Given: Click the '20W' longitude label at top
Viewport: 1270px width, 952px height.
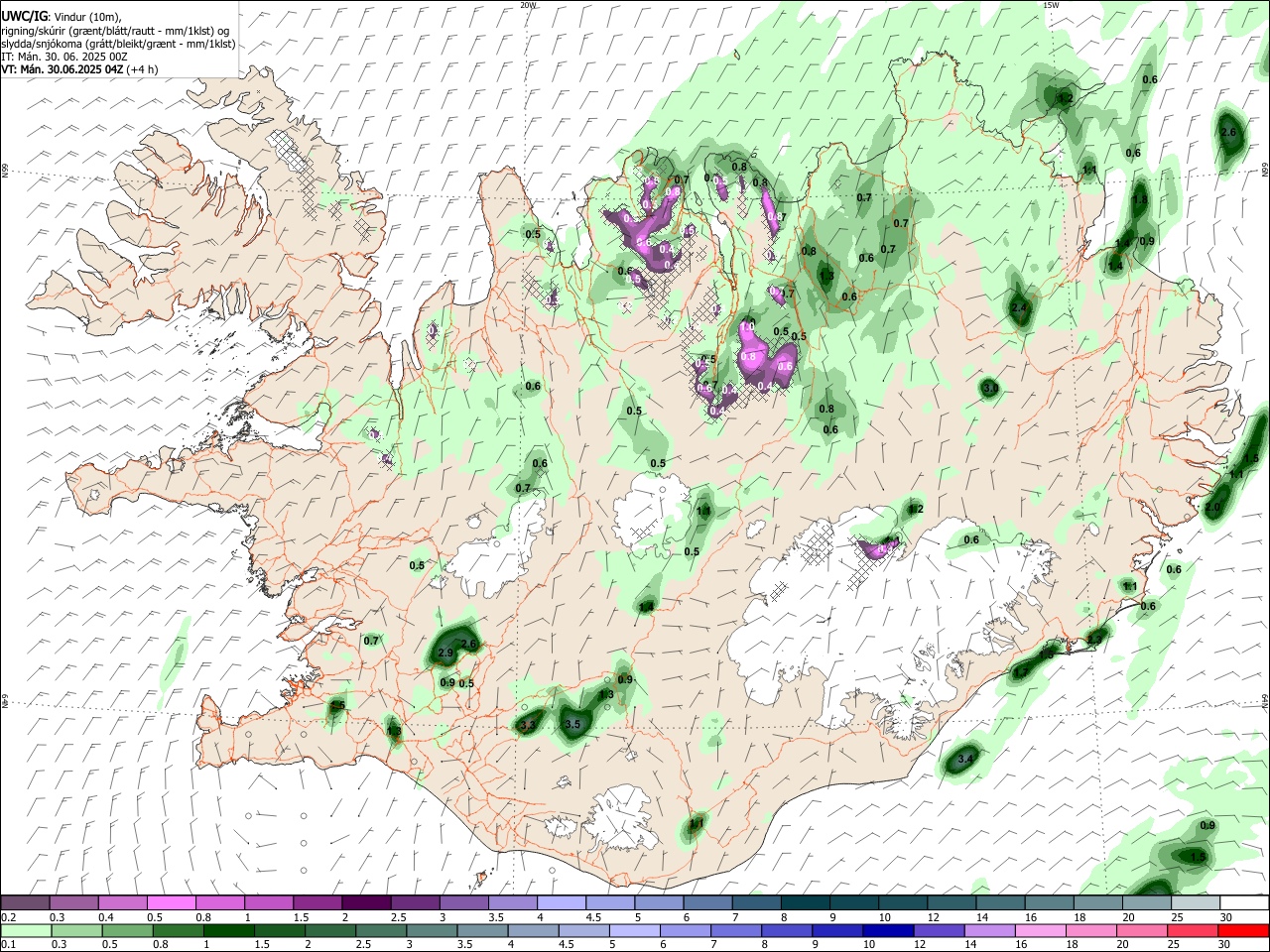Looking at the screenshot, I should (528, 5).
